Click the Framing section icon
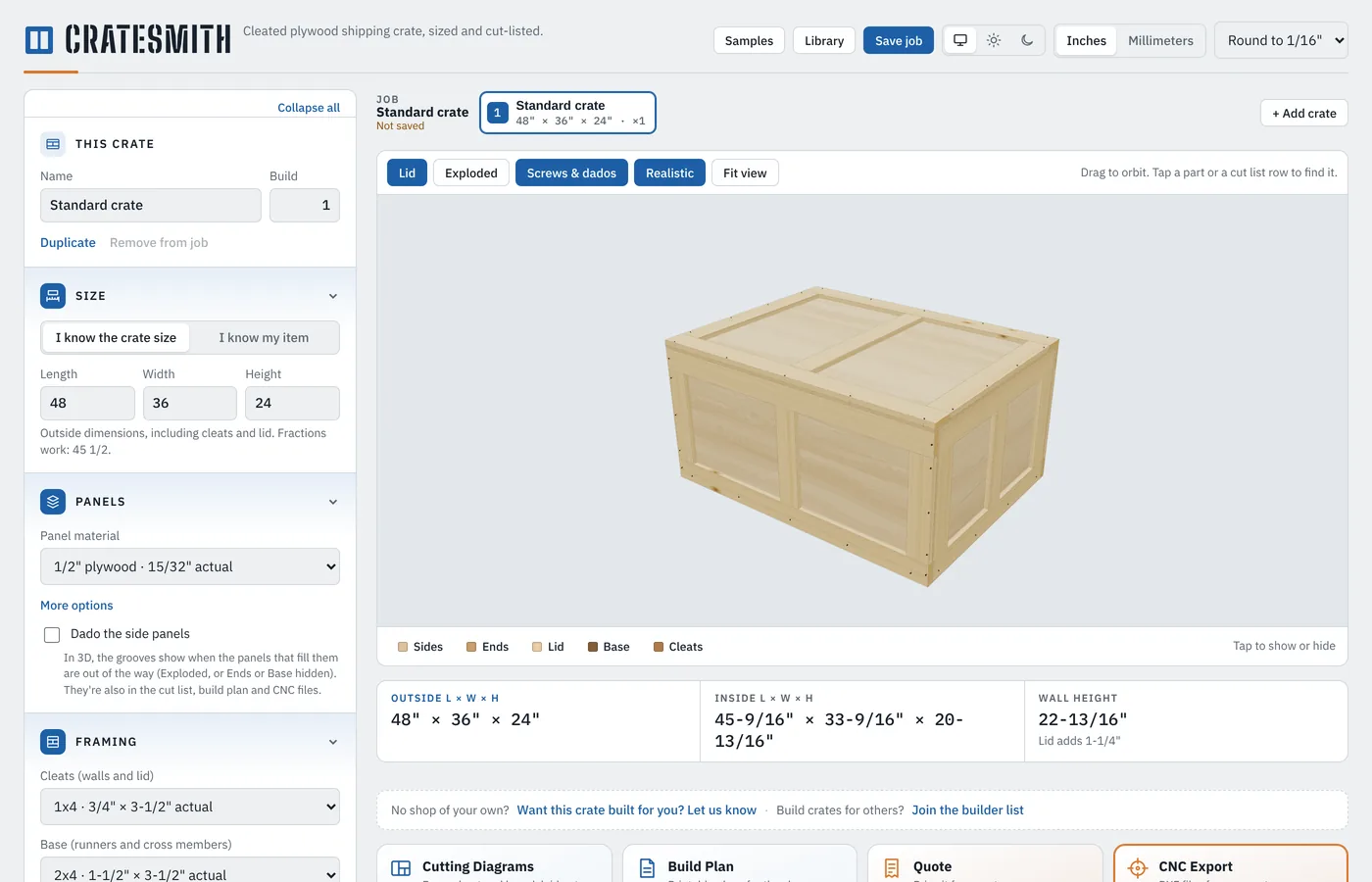Screen dimensions: 1372x882 53,742
